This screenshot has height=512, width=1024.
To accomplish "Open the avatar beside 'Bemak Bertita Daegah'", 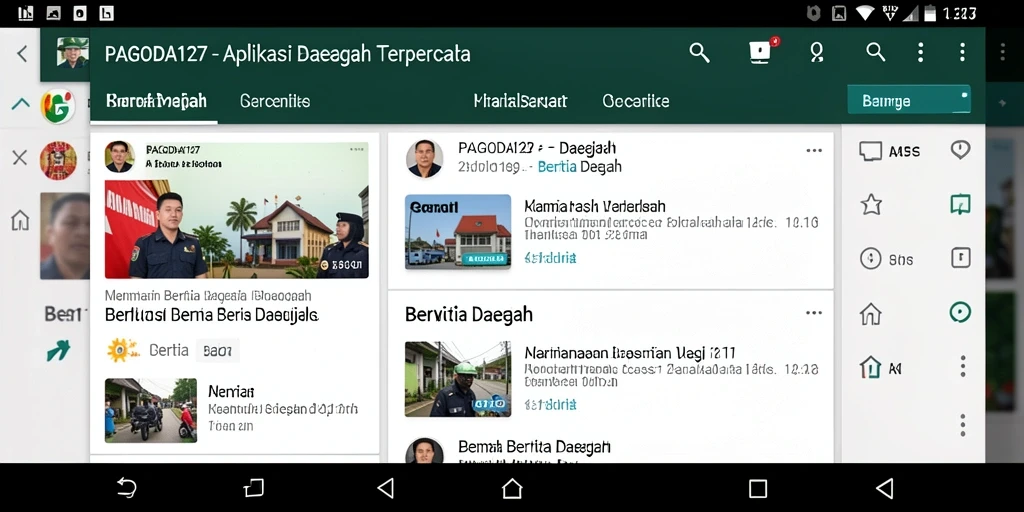I will pyautogui.click(x=424, y=451).
